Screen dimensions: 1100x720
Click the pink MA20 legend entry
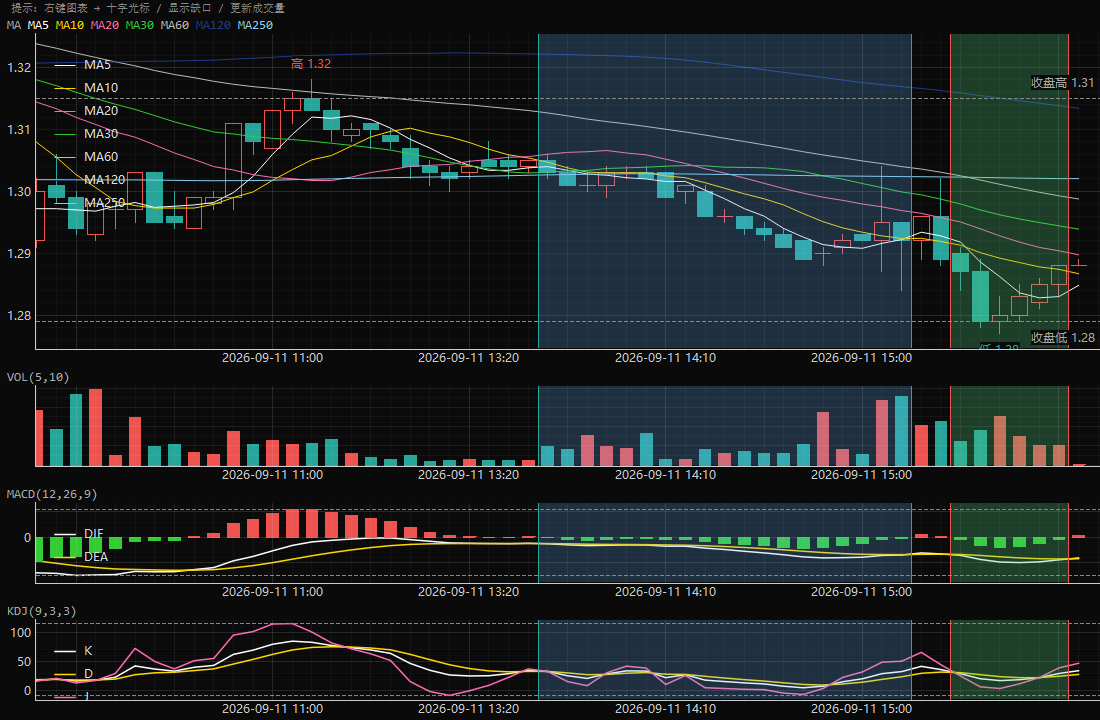coord(86,111)
